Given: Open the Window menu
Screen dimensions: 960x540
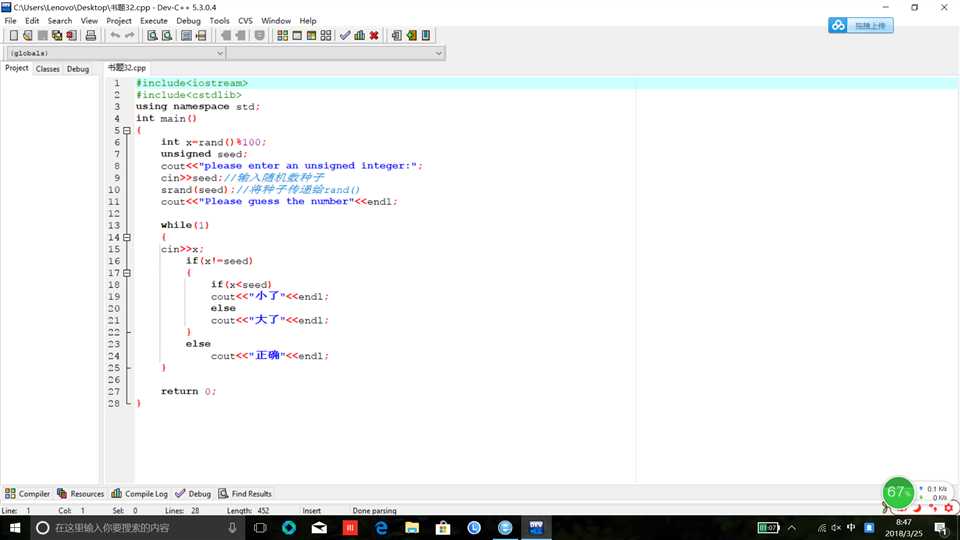Looking at the screenshot, I should [276, 21].
